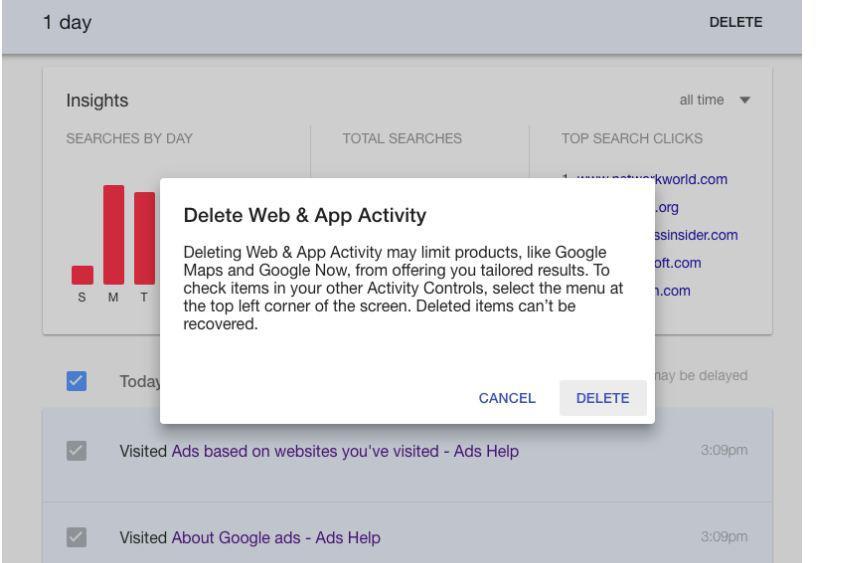
Task: Click the TOTAL SEARCHES label
Action: pyautogui.click(x=402, y=138)
